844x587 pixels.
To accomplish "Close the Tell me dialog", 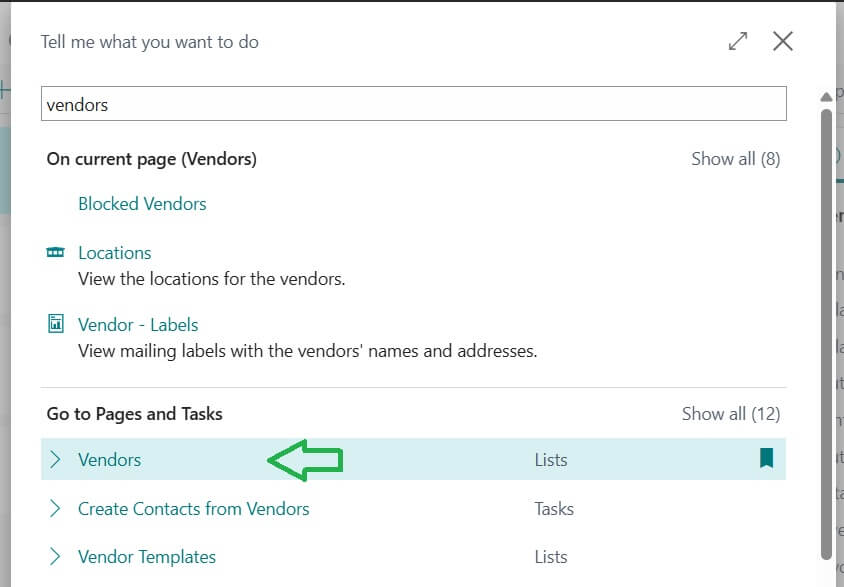I will pyautogui.click(x=783, y=41).
